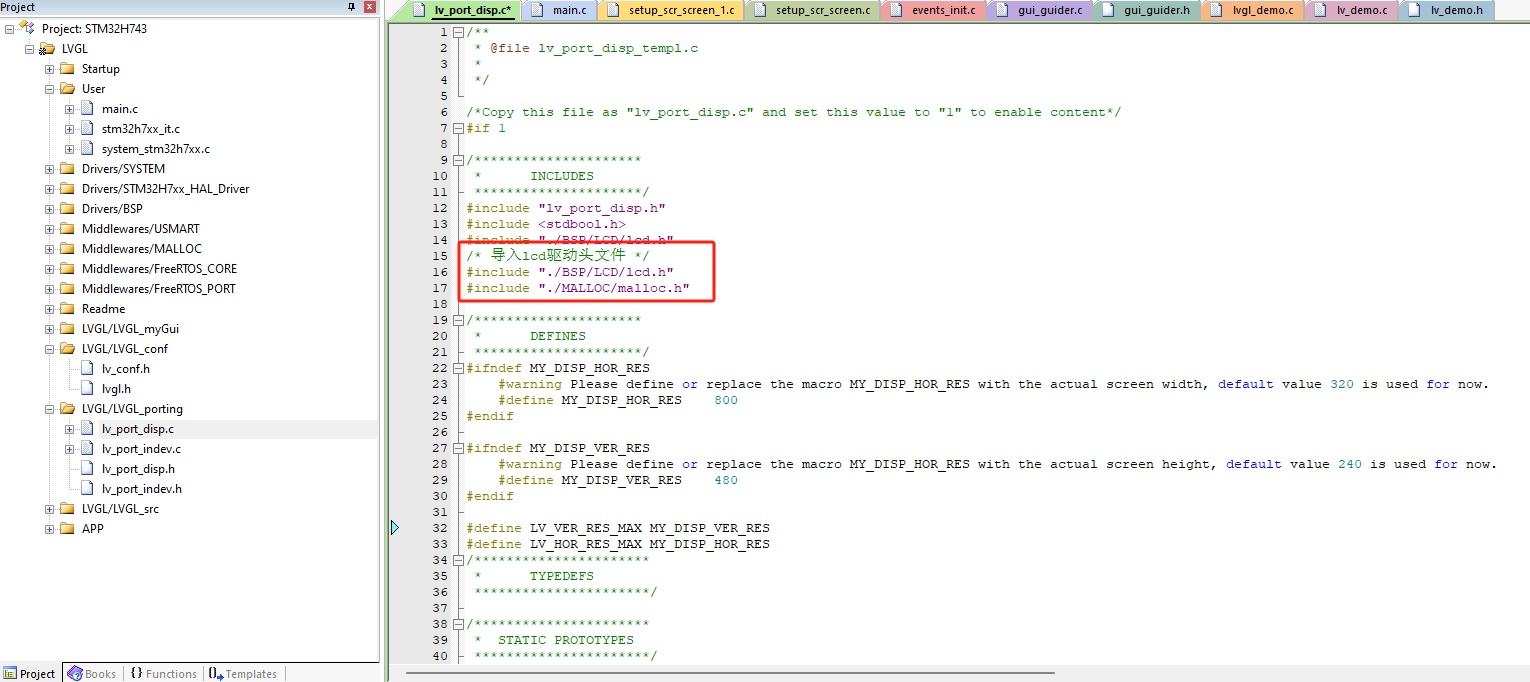The width and height of the screenshot is (1530, 682).
Task: Click the Readme folder icon
Action: point(67,308)
